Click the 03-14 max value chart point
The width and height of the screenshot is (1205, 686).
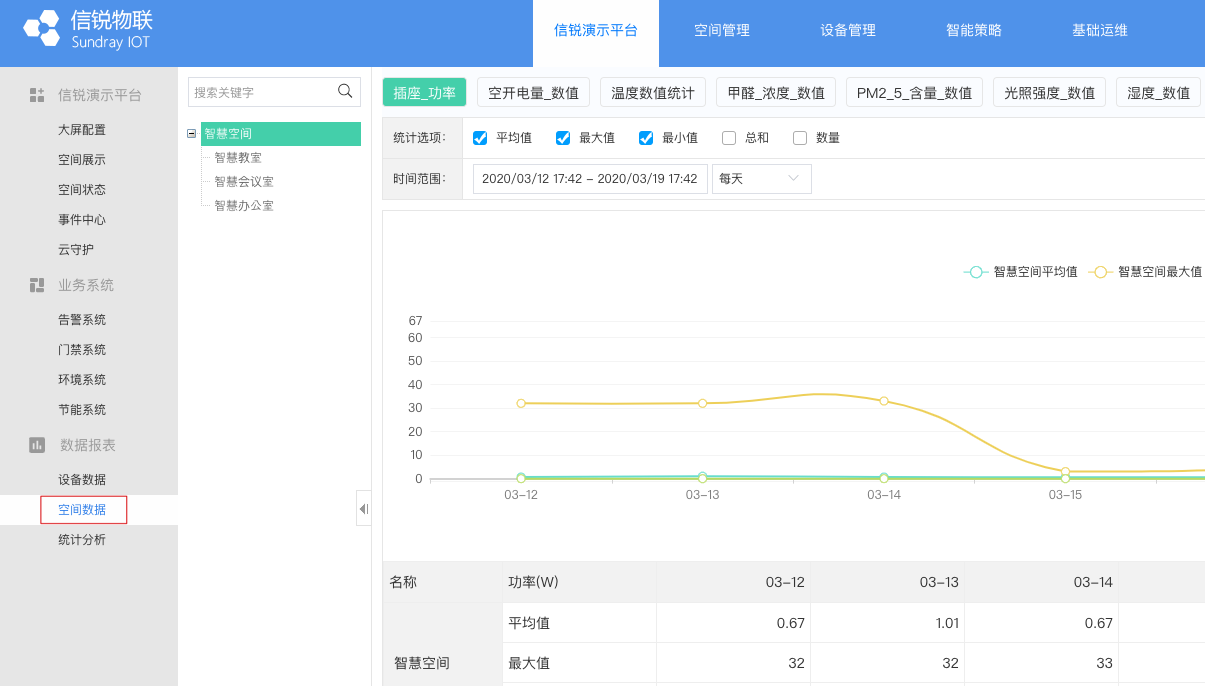(884, 401)
